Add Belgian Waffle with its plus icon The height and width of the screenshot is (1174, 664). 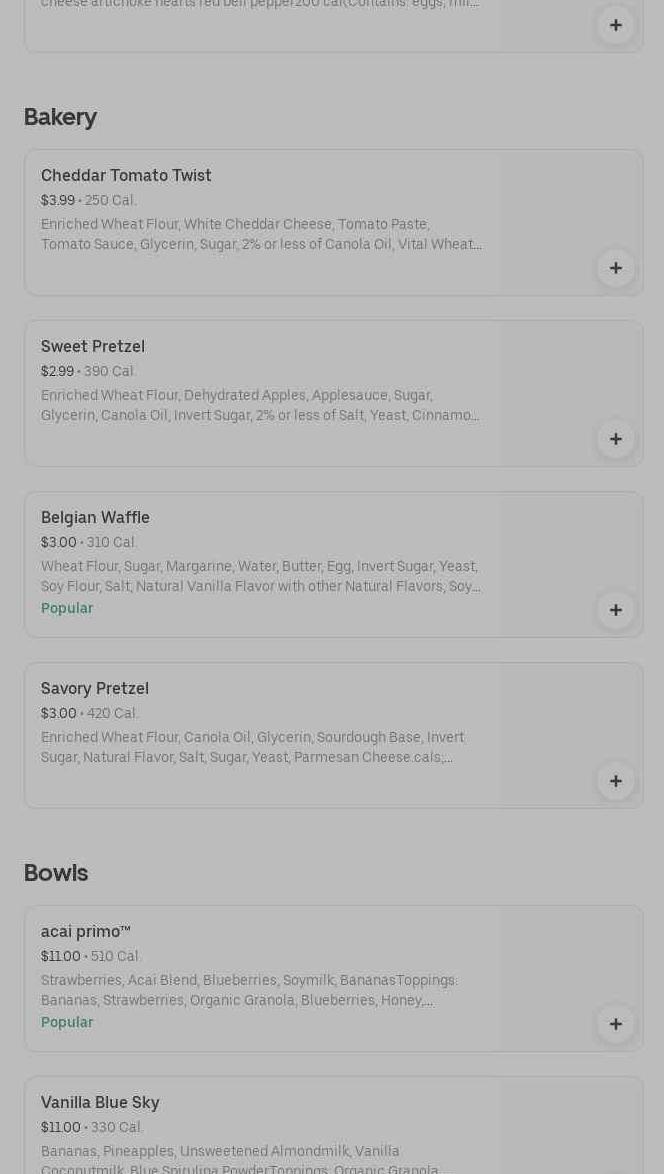tap(616, 610)
